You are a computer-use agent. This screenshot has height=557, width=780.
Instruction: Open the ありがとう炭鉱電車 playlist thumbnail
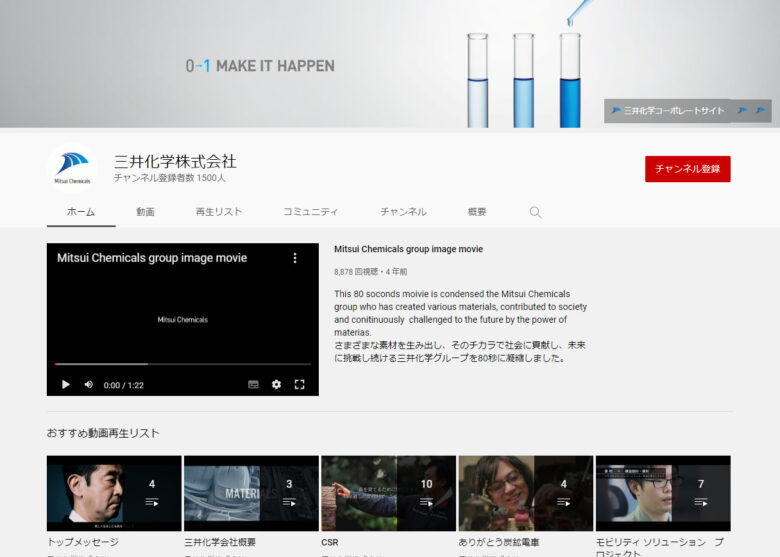click(526, 493)
